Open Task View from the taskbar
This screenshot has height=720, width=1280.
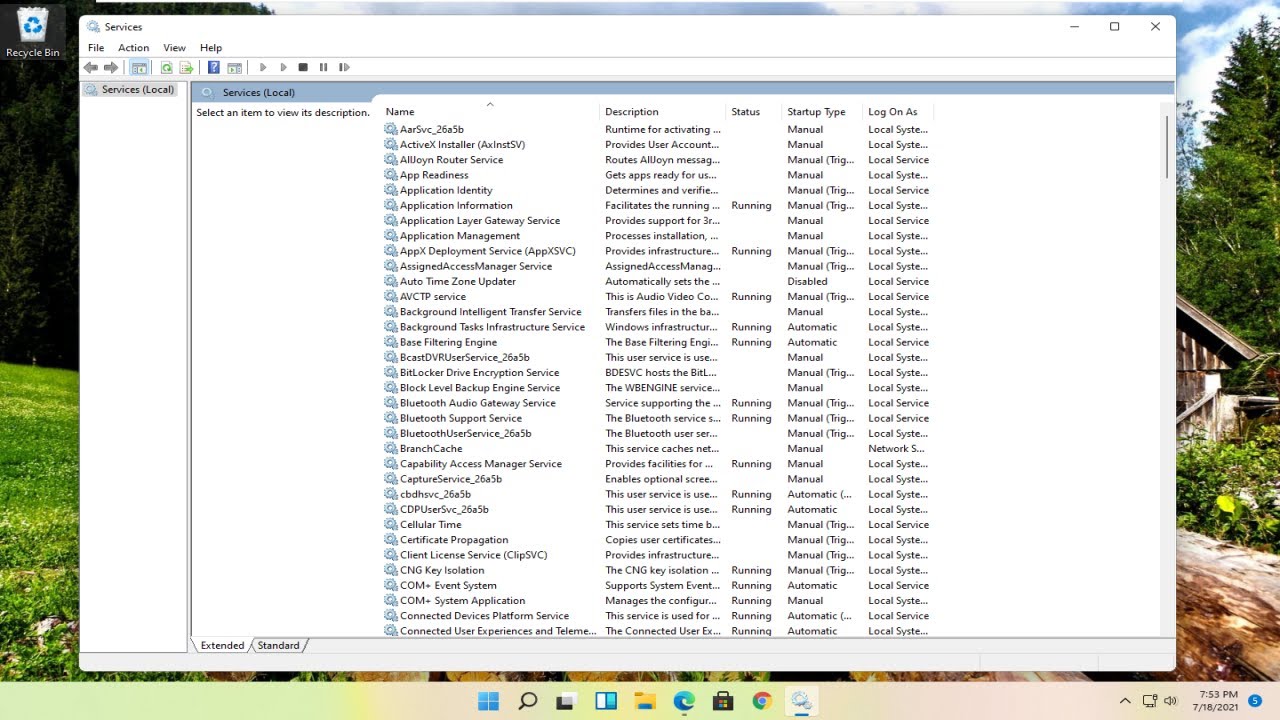pos(566,701)
